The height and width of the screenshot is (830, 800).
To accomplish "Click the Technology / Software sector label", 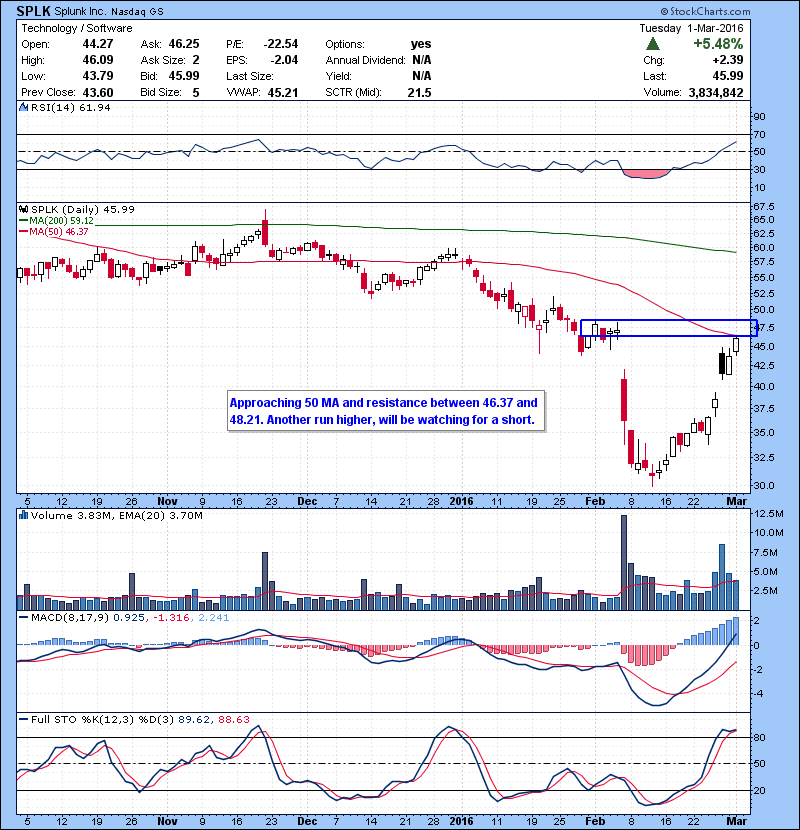I will point(77,28).
